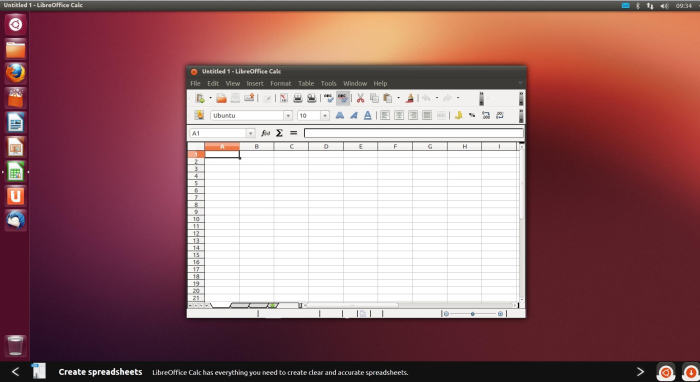Screen dimensions: 700x382
Task: Click the horizontal scrollbar thumb
Action: pyautogui.click(x=353, y=306)
